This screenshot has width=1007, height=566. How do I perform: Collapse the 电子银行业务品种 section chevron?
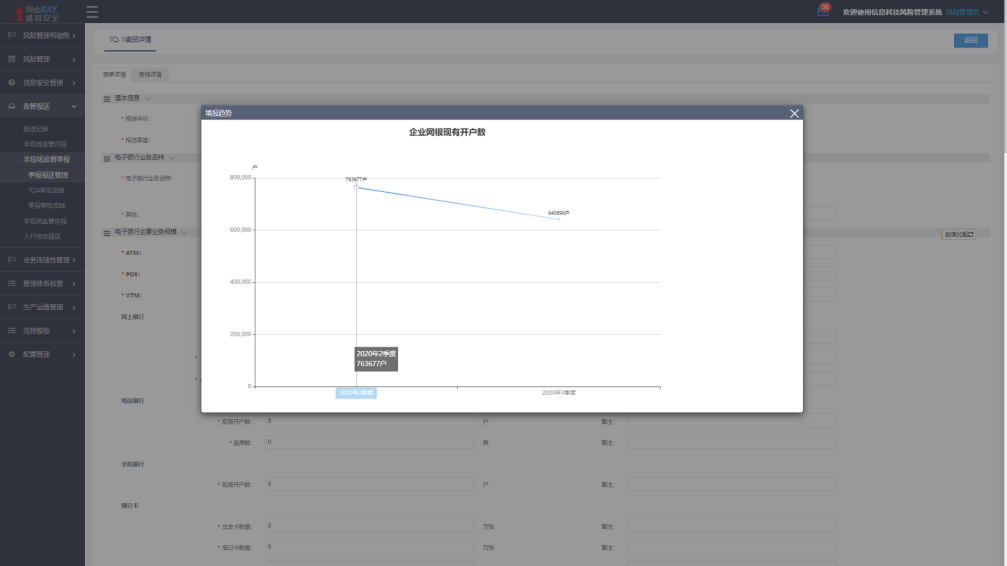(x=172, y=157)
